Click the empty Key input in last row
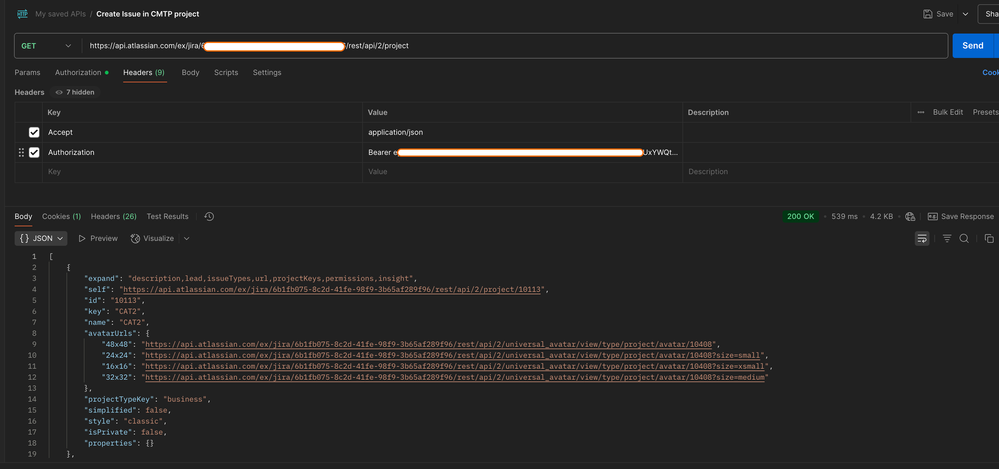Viewport: 999px width, 469px height. pyautogui.click(x=203, y=172)
